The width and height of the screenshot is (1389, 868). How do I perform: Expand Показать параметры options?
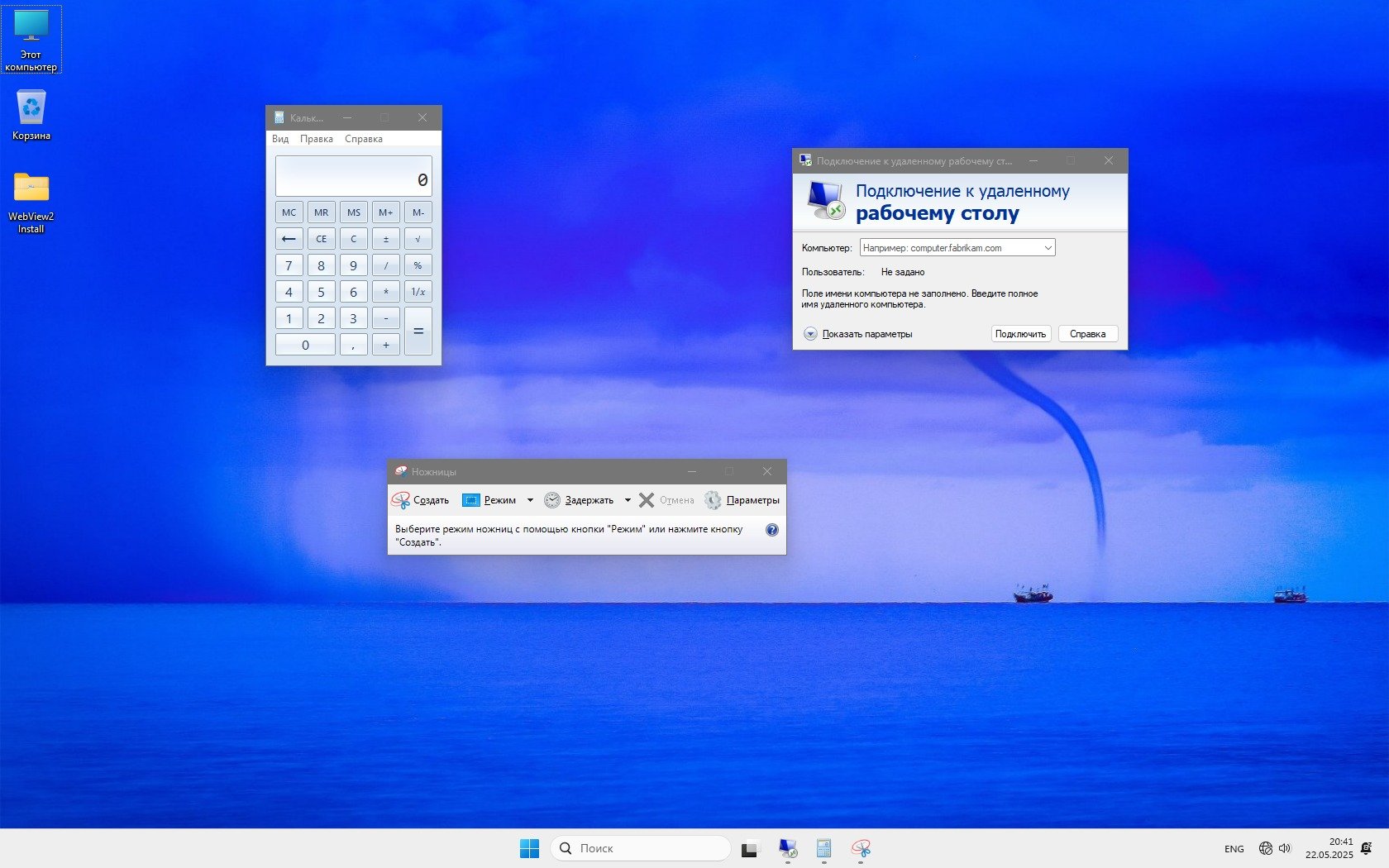click(810, 334)
